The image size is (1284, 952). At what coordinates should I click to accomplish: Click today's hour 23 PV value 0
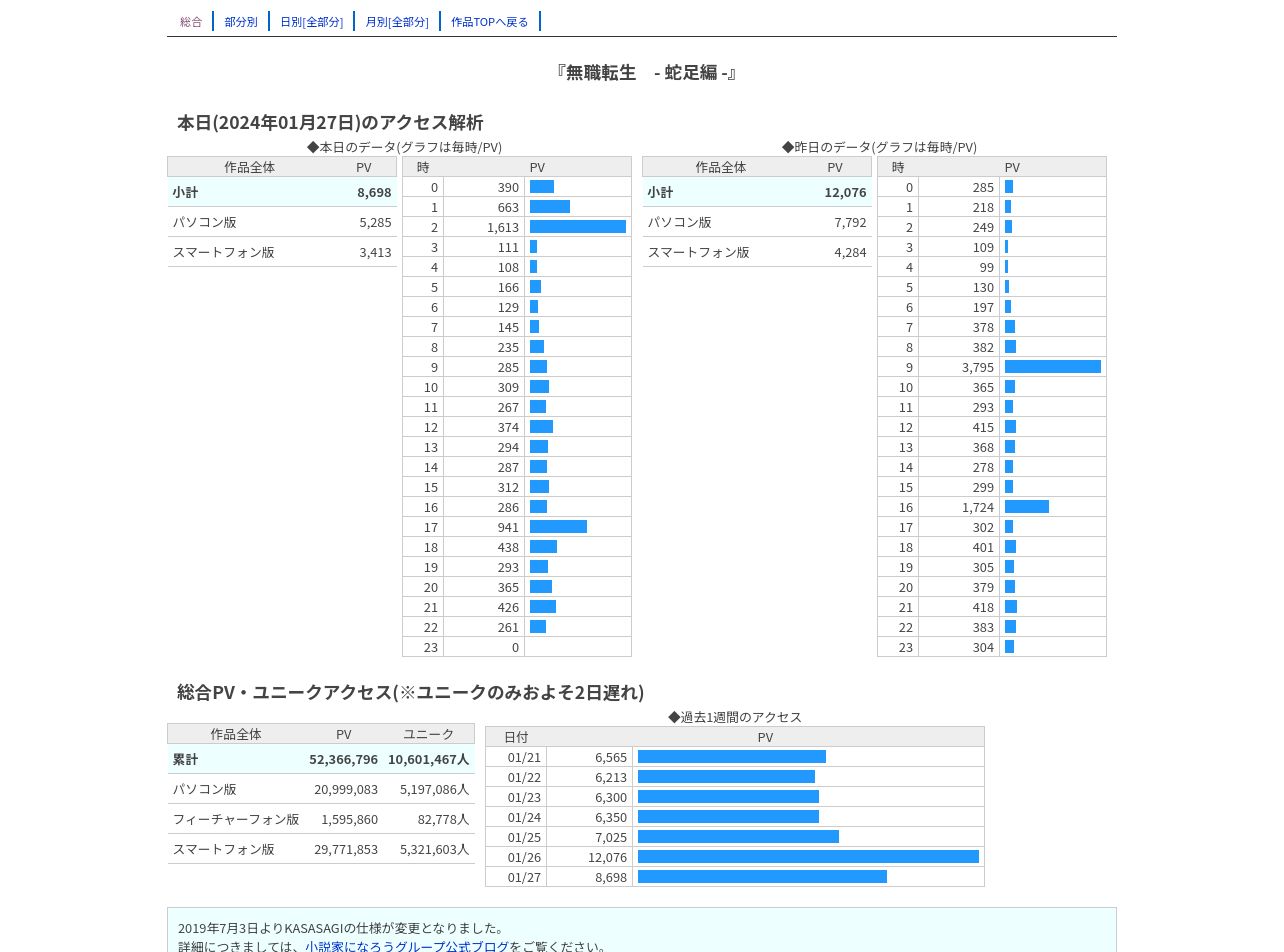515,647
